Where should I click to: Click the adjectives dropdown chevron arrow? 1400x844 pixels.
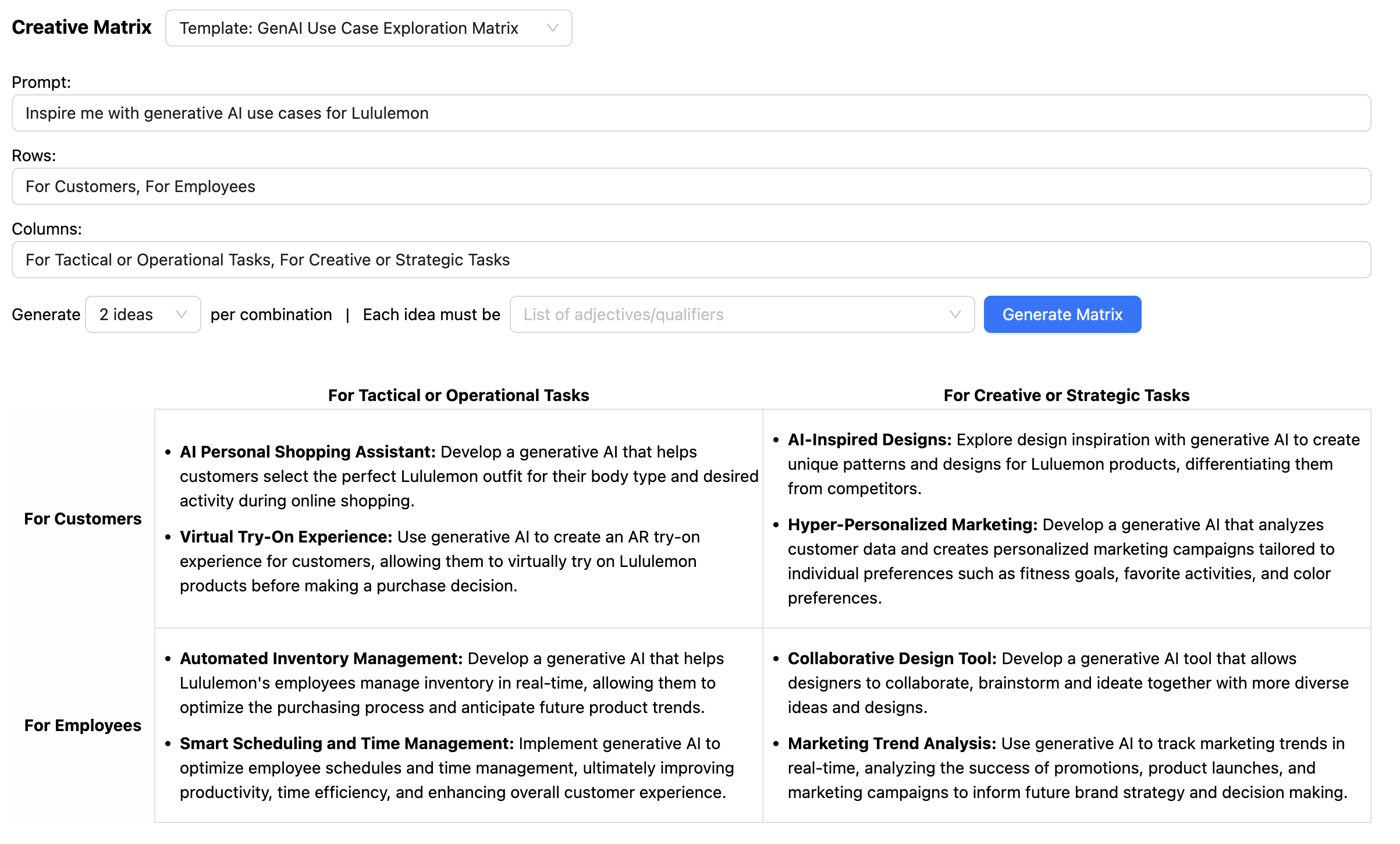point(955,314)
